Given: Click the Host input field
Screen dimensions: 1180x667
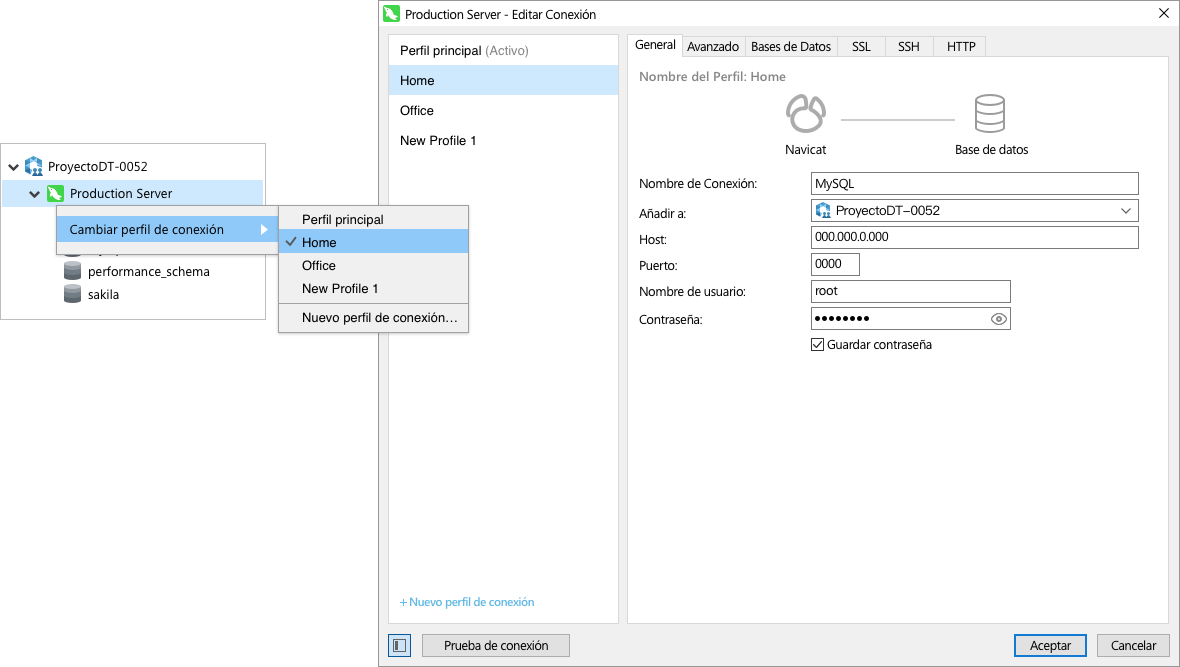Looking at the screenshot, I should coord(975,237).
